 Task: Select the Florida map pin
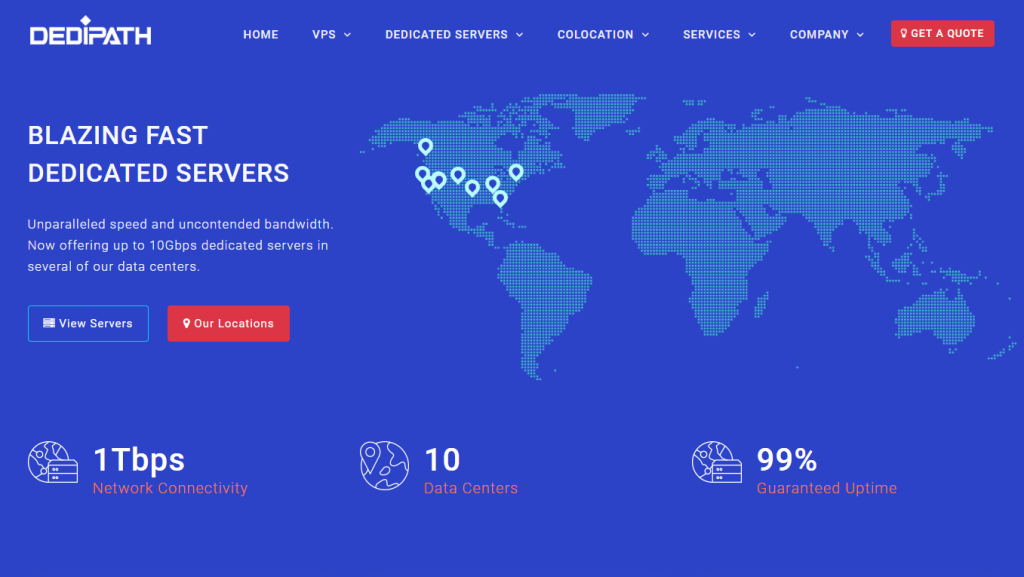tap(500, 198)
